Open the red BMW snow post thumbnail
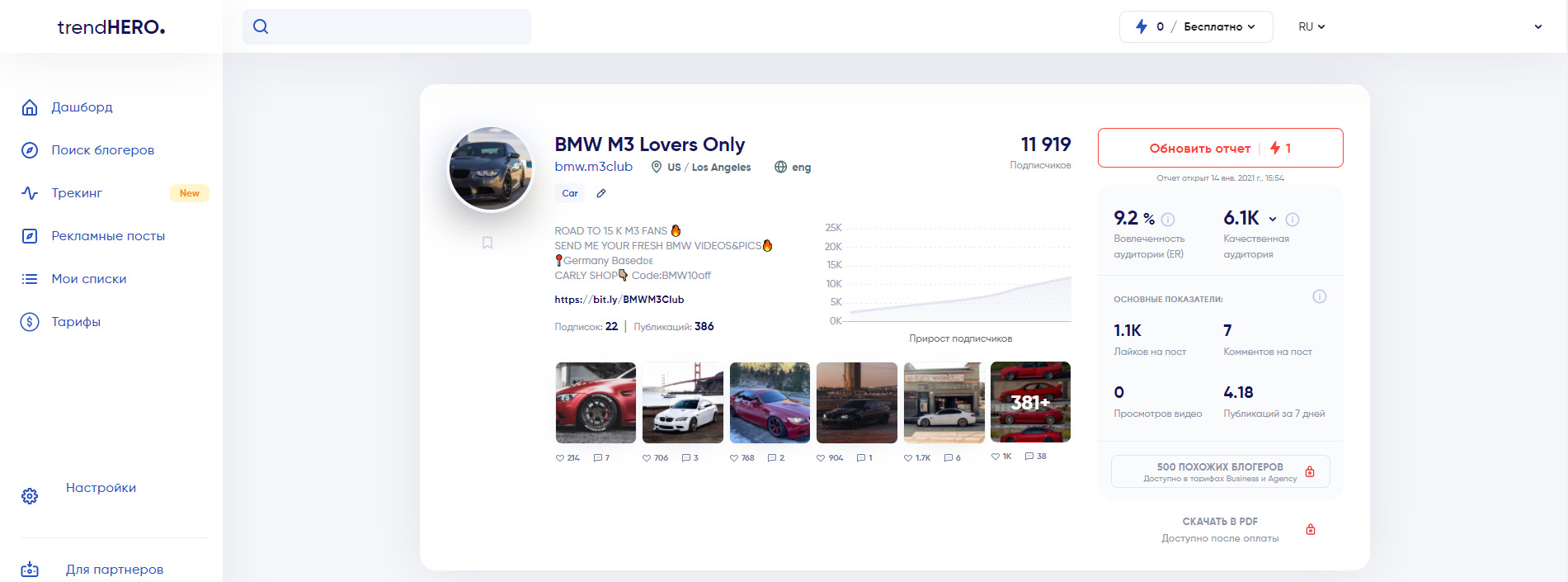Screen dimensions: 1568x582 [770, 403]
